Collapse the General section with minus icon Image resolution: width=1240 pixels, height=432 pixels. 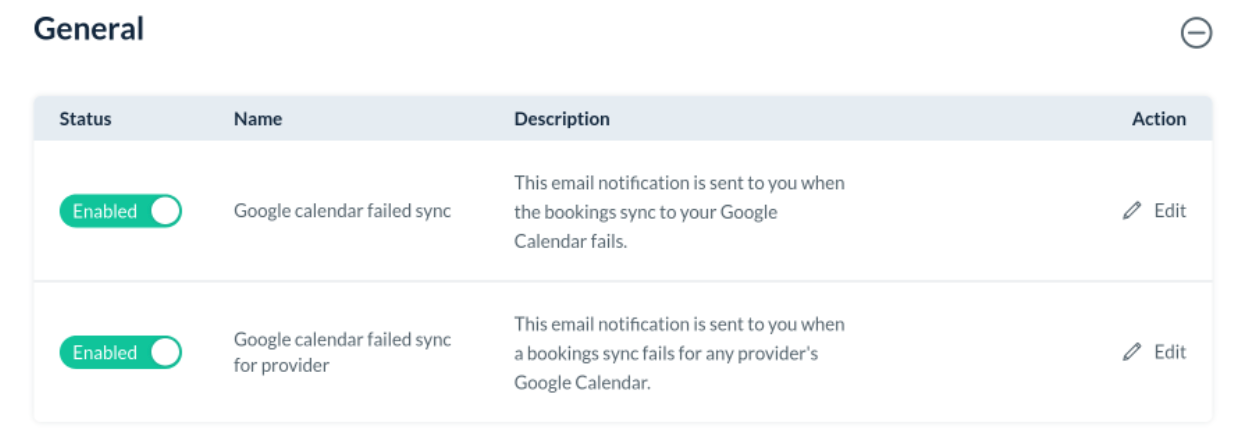tap(1196, 33)
